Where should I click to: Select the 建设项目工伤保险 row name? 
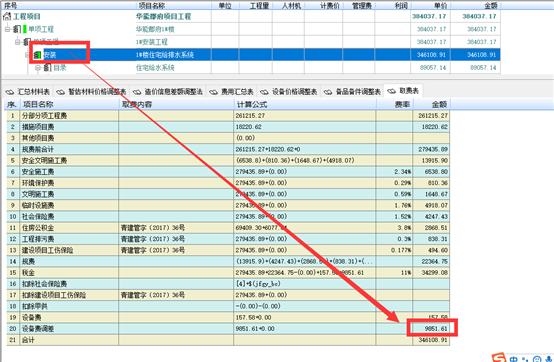coord(48,250)
